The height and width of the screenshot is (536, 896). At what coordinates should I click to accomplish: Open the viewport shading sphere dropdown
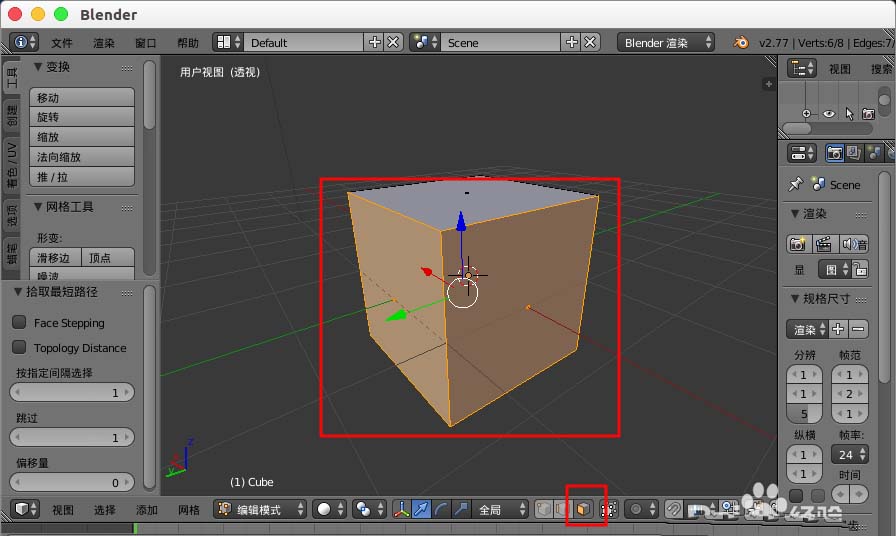[x=330, y=509]
